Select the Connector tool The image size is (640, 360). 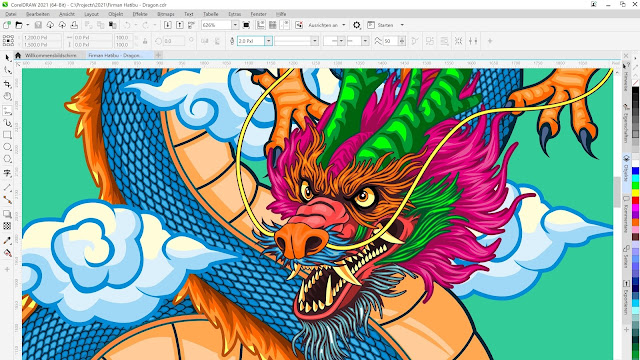click(x=7, y=200)
